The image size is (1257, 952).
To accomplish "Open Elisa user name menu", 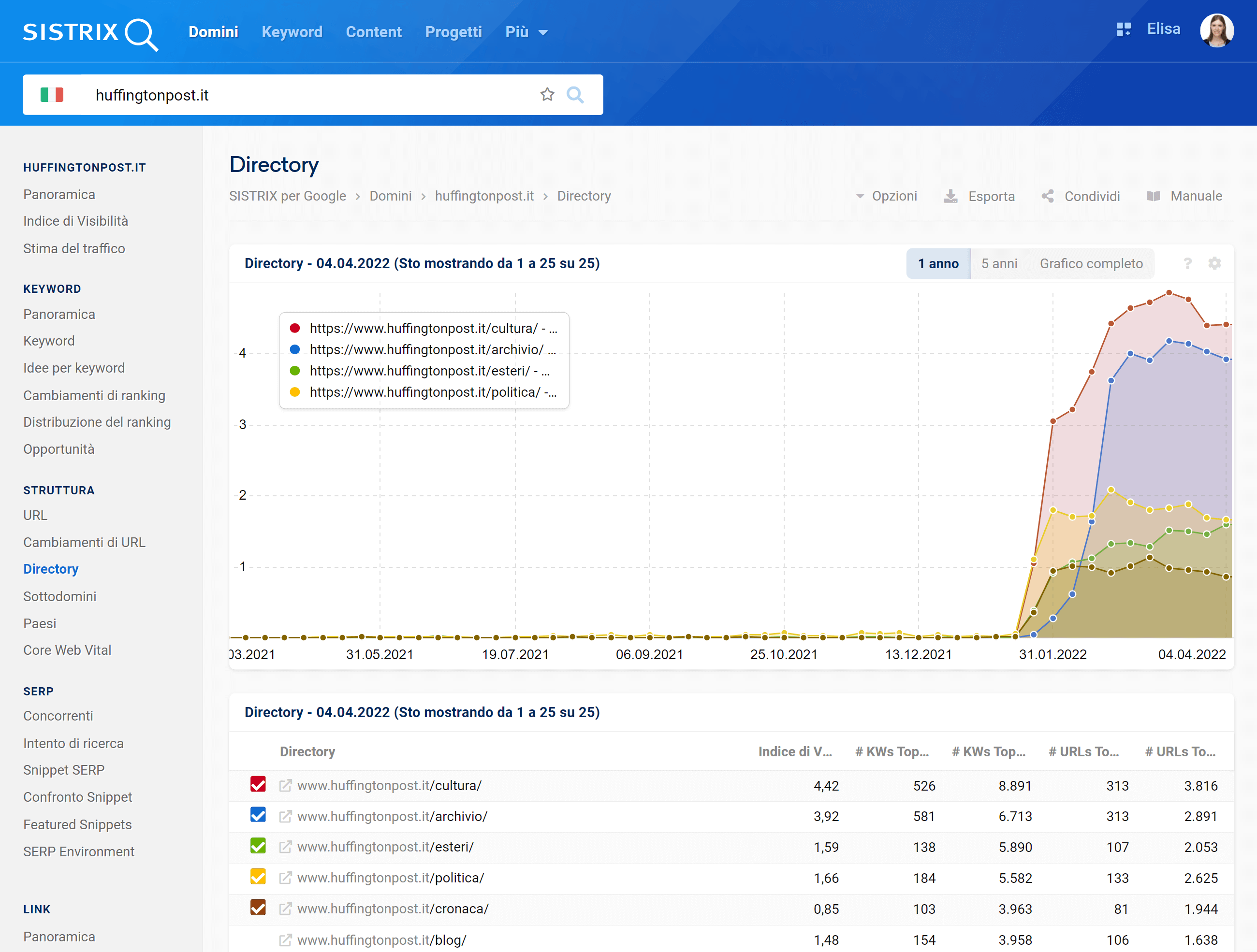I will point(1163,29).
